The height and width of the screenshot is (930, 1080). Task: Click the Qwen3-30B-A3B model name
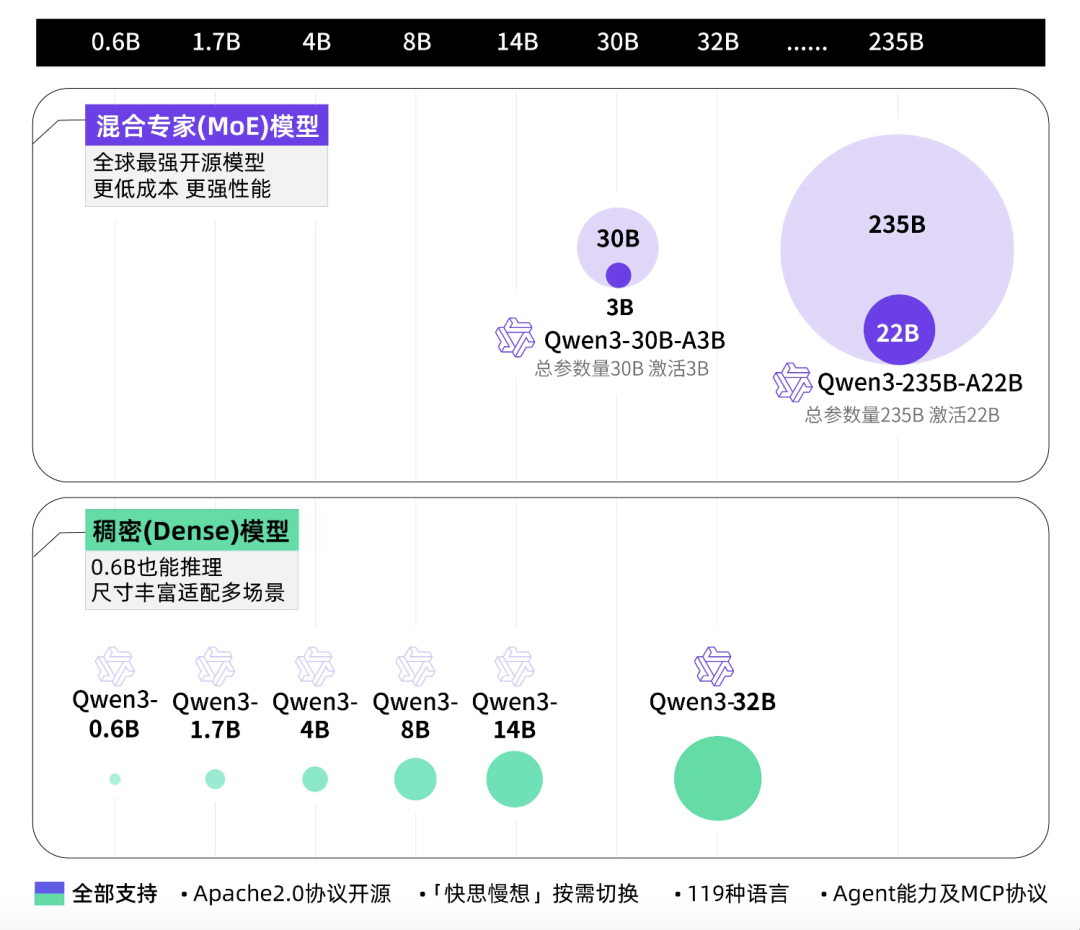634,340
